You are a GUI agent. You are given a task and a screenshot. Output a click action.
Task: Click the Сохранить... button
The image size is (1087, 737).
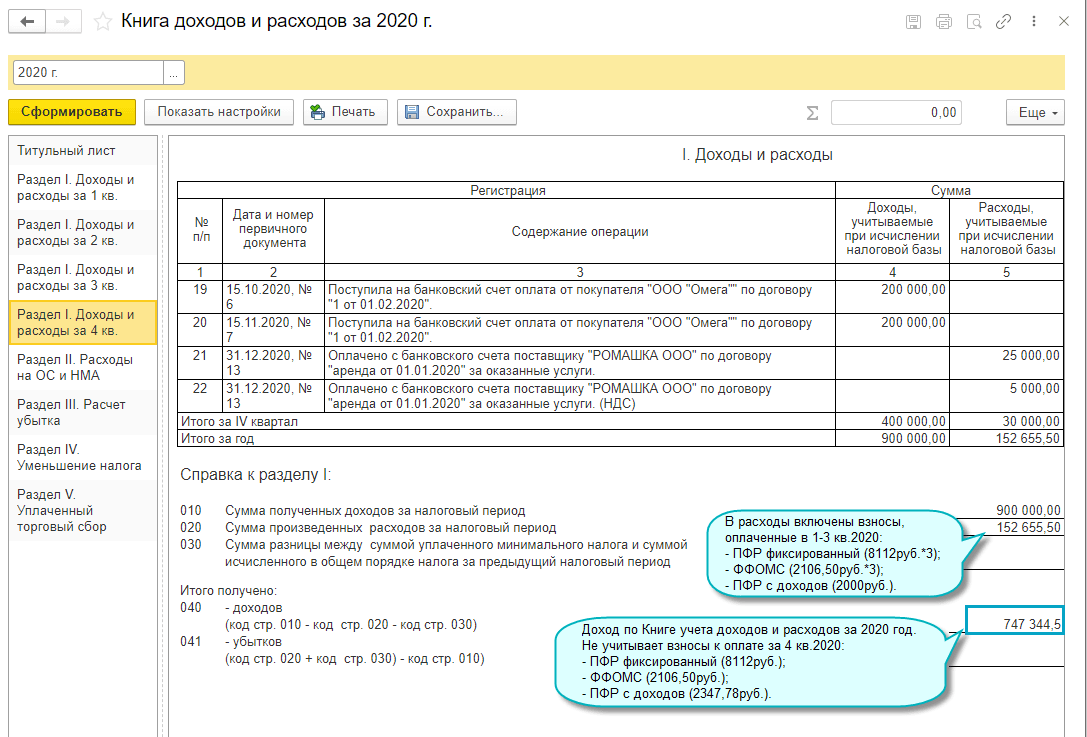[457, 112]
